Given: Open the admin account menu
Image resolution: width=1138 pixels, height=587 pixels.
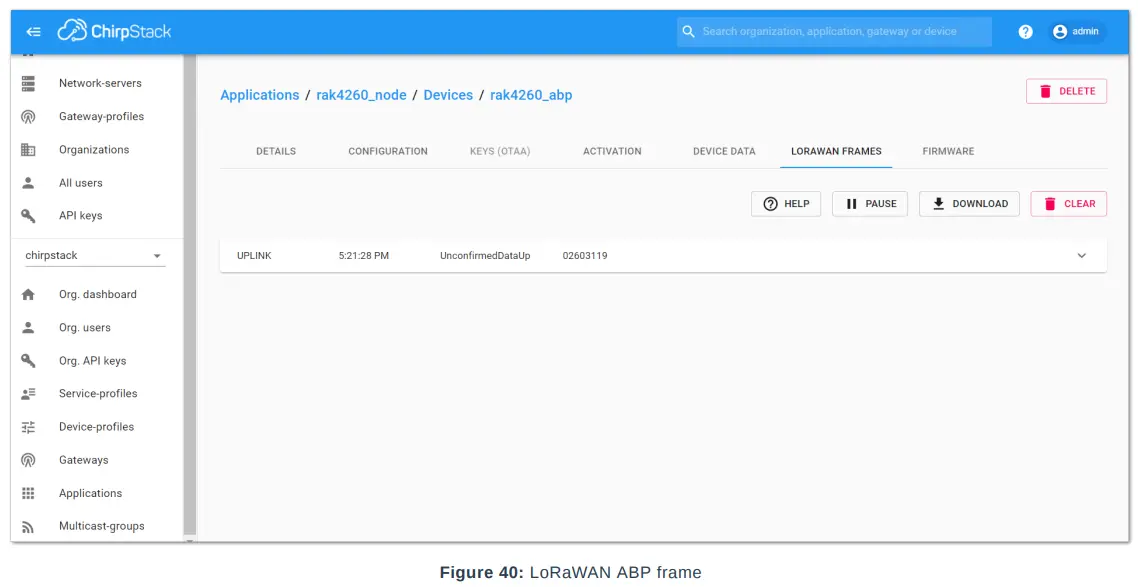Looking at the screenshot, I should click(1076, 31).
